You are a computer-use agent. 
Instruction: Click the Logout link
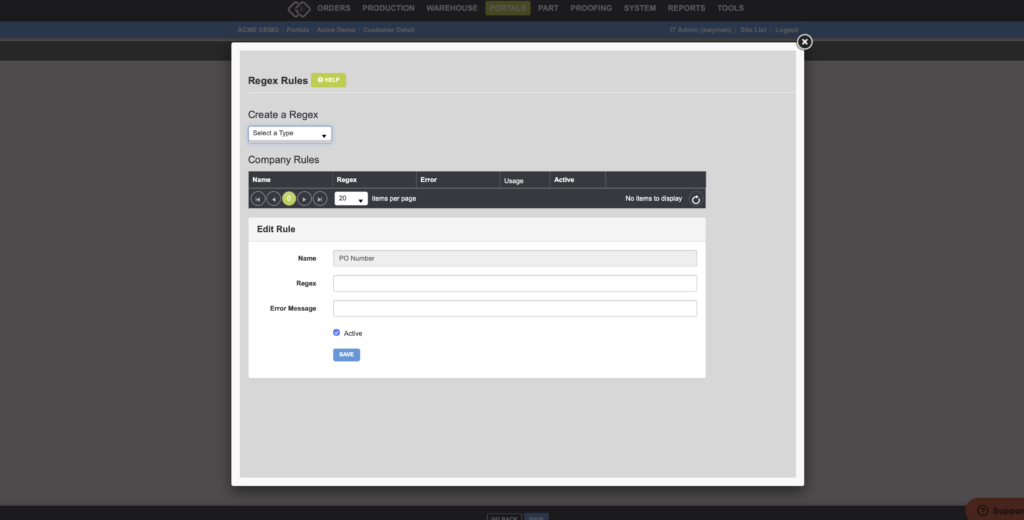[786, 30]
